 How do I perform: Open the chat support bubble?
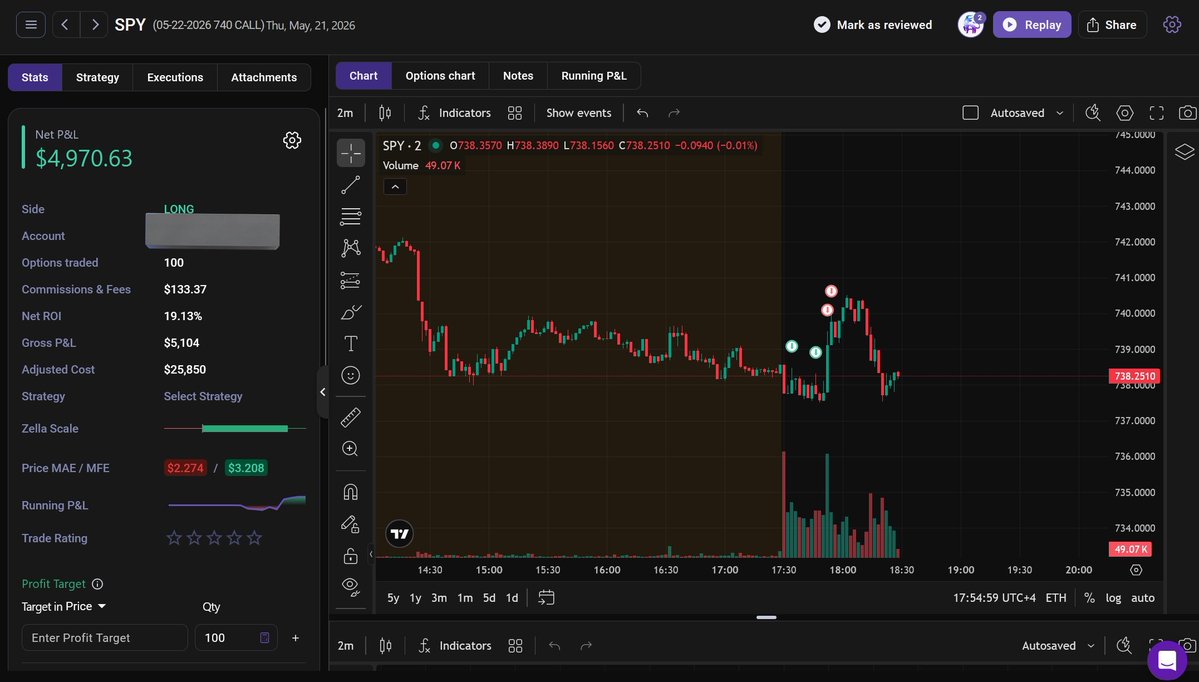tap(1167, 661)
